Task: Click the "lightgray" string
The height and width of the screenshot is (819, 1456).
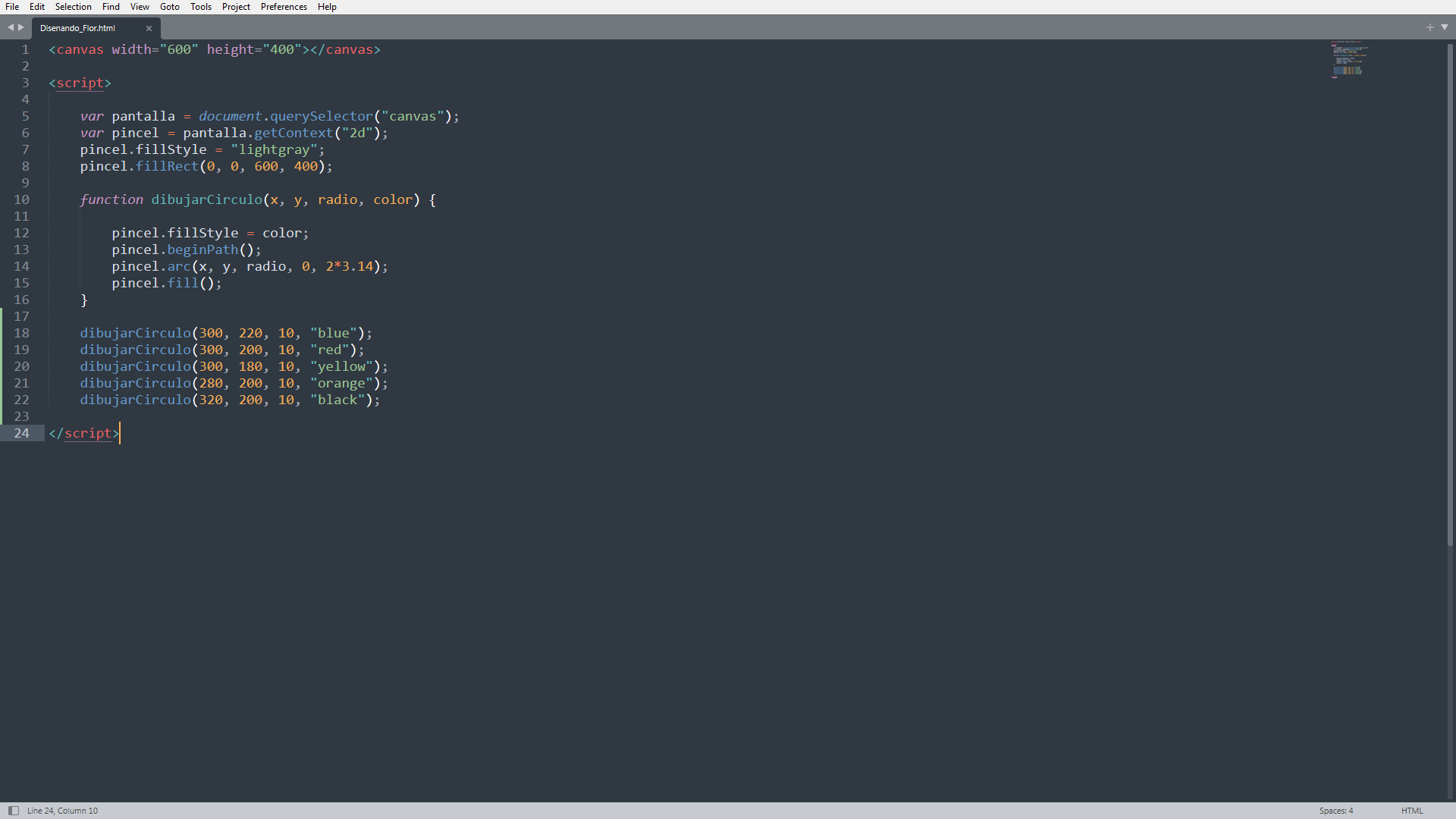Action: tap(274, 149)
